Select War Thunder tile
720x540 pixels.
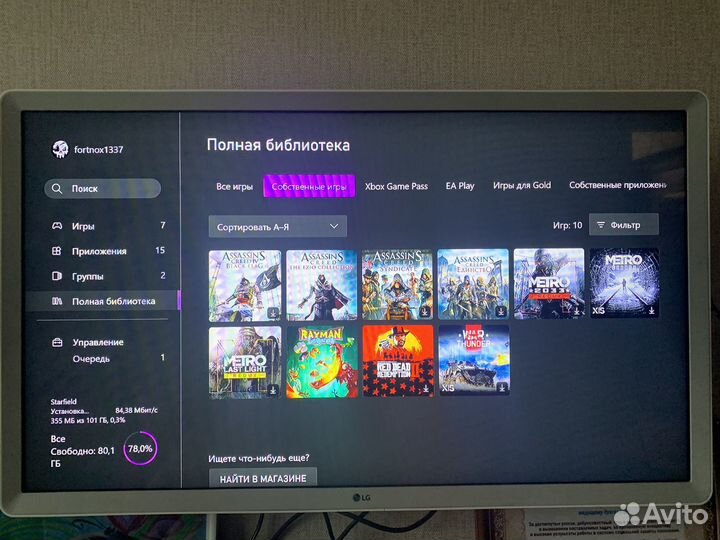tap(474, 360)
